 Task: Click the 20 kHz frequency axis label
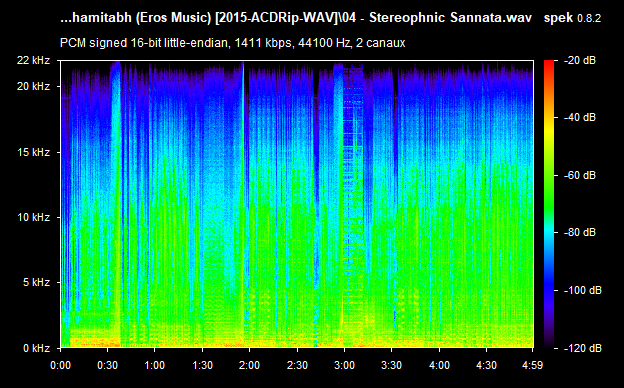click(x=33, y=86)
